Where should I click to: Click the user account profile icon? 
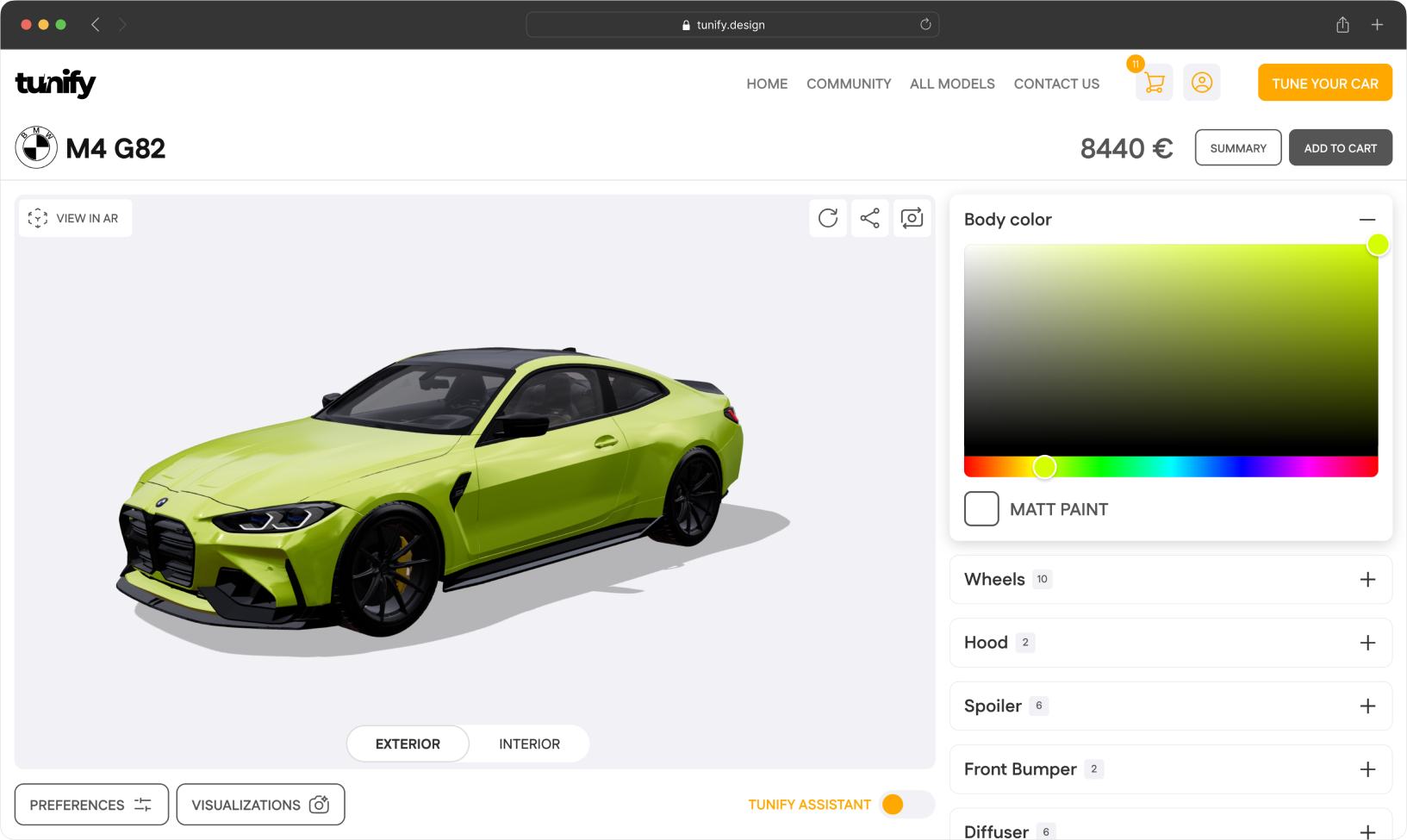(x=1201, y=83)
